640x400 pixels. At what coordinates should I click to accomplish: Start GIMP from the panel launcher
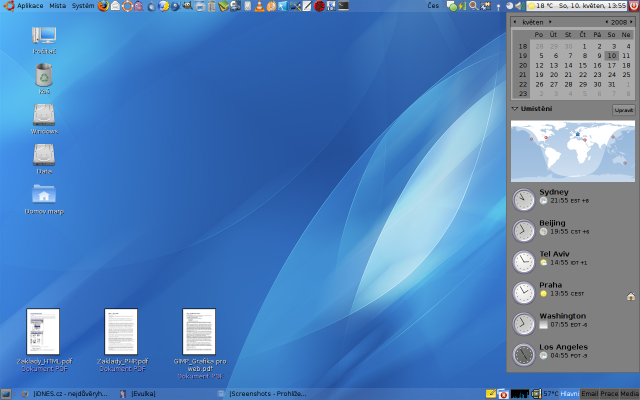tap(187, 6)
